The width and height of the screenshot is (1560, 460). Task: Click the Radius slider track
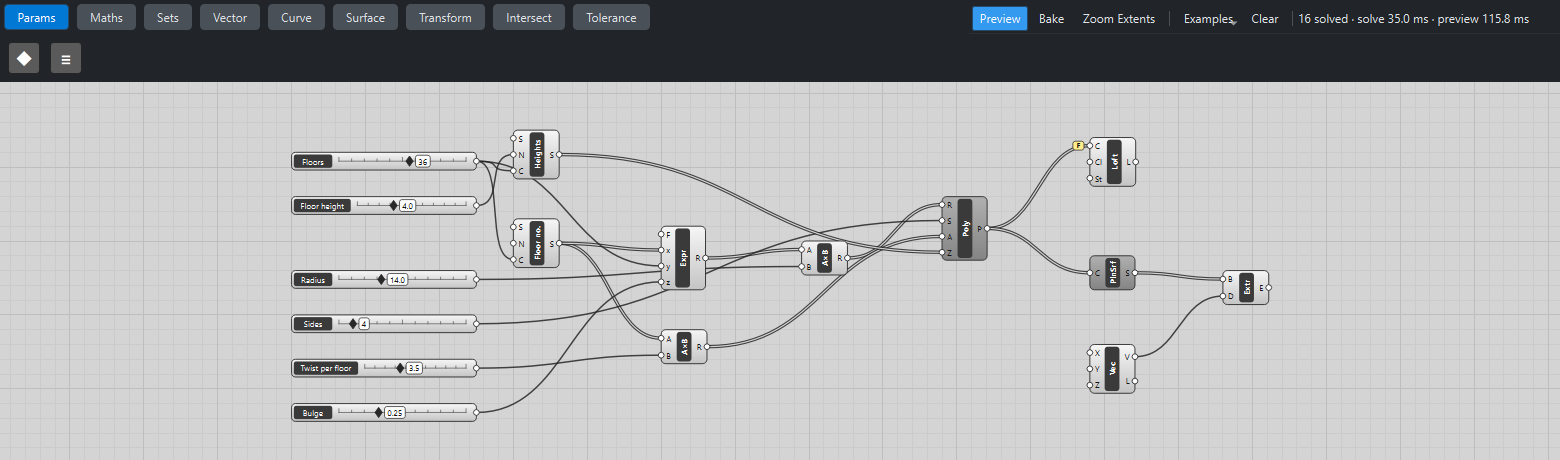[x=403, y=279]
